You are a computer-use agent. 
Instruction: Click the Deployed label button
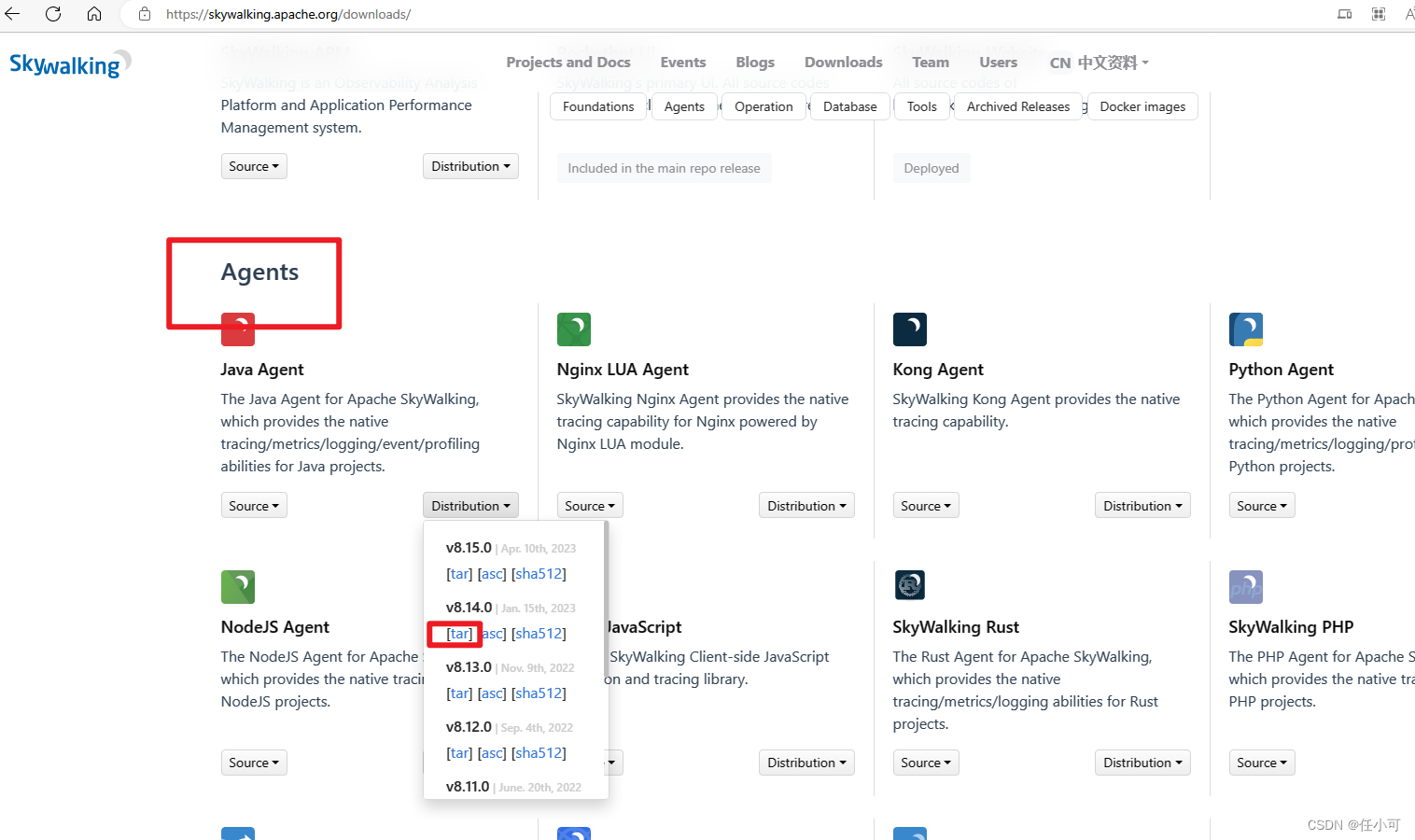[x=932, y=168]
